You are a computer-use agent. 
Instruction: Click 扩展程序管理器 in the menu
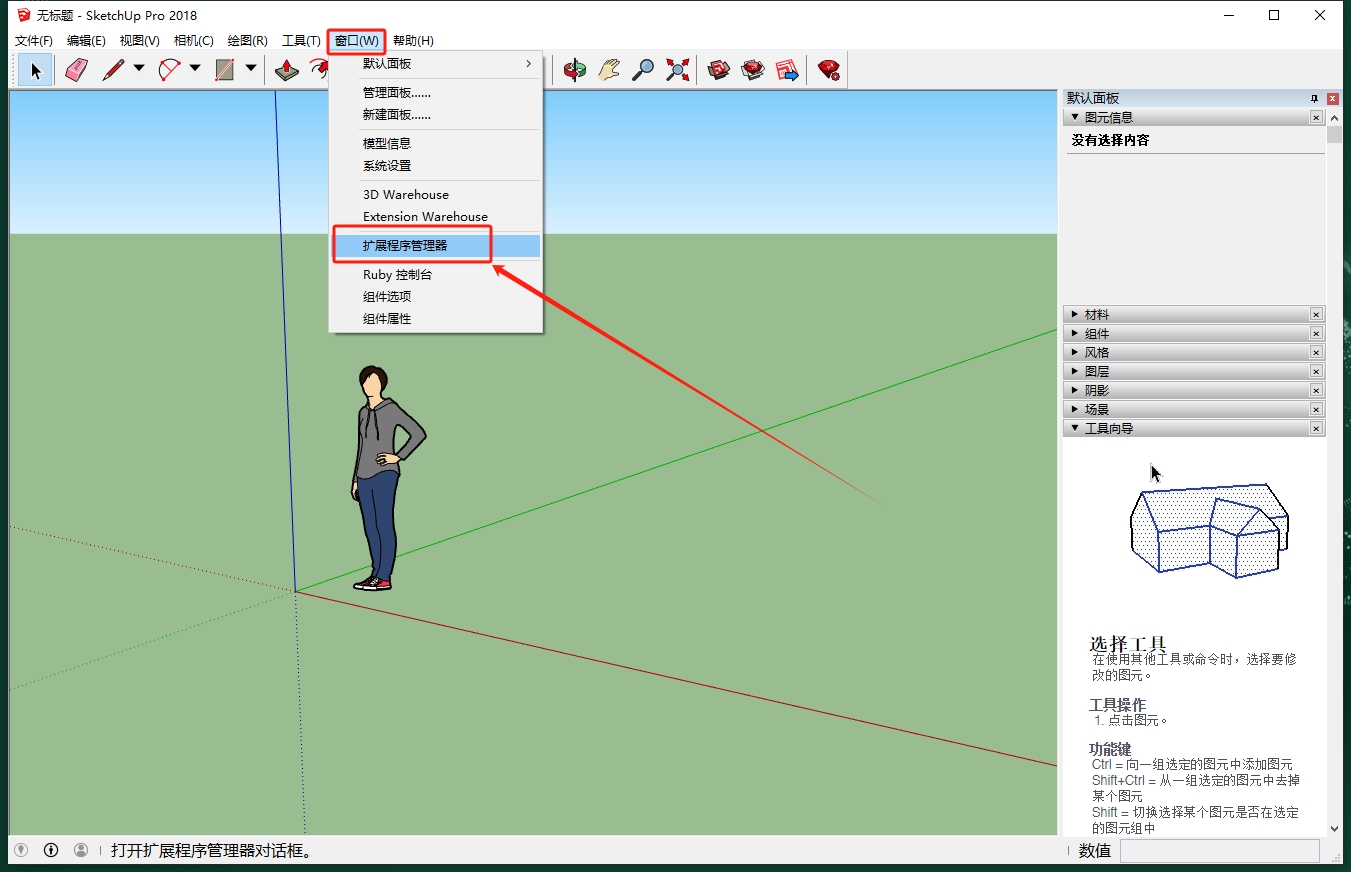coord(405,246)
